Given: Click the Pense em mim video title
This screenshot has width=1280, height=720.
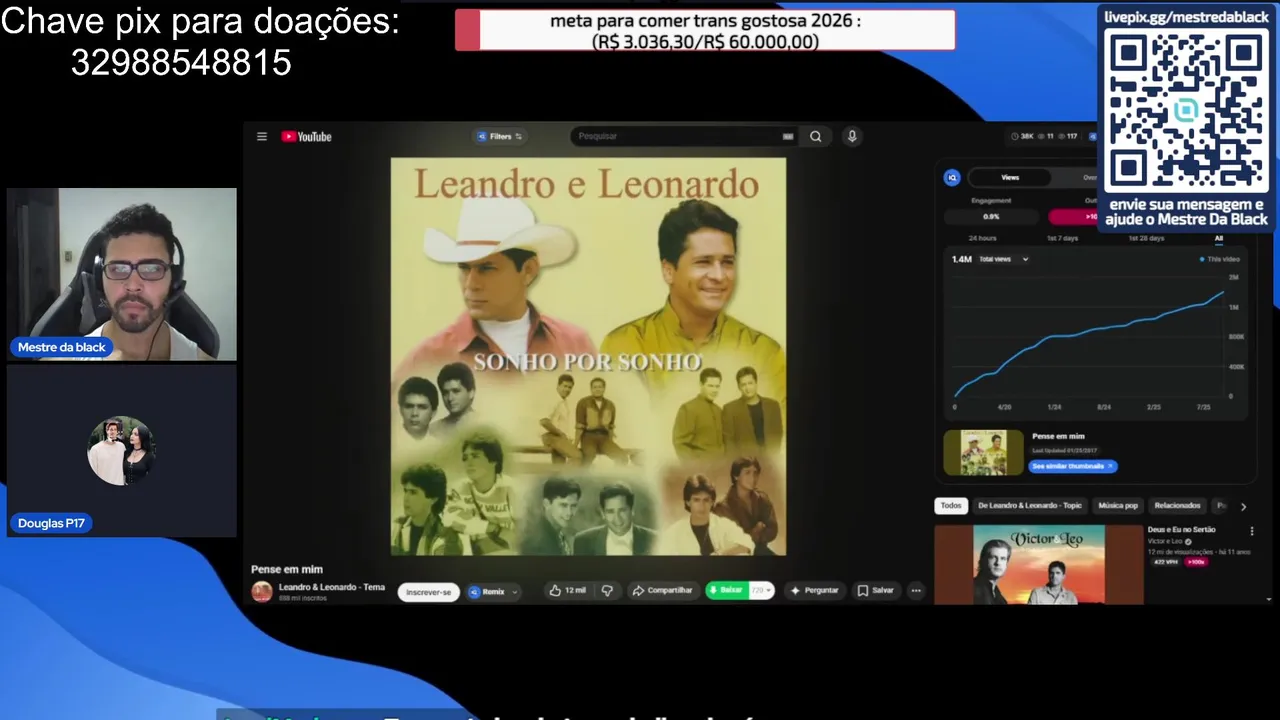Looking at the screenshot, I should [287, 569].
